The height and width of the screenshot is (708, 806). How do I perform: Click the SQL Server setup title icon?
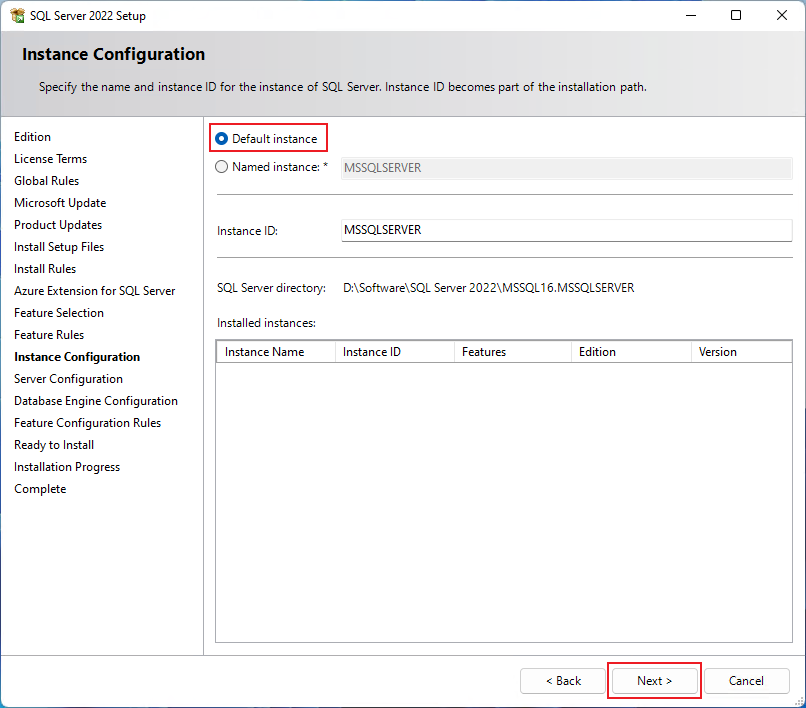coord(17,15)
